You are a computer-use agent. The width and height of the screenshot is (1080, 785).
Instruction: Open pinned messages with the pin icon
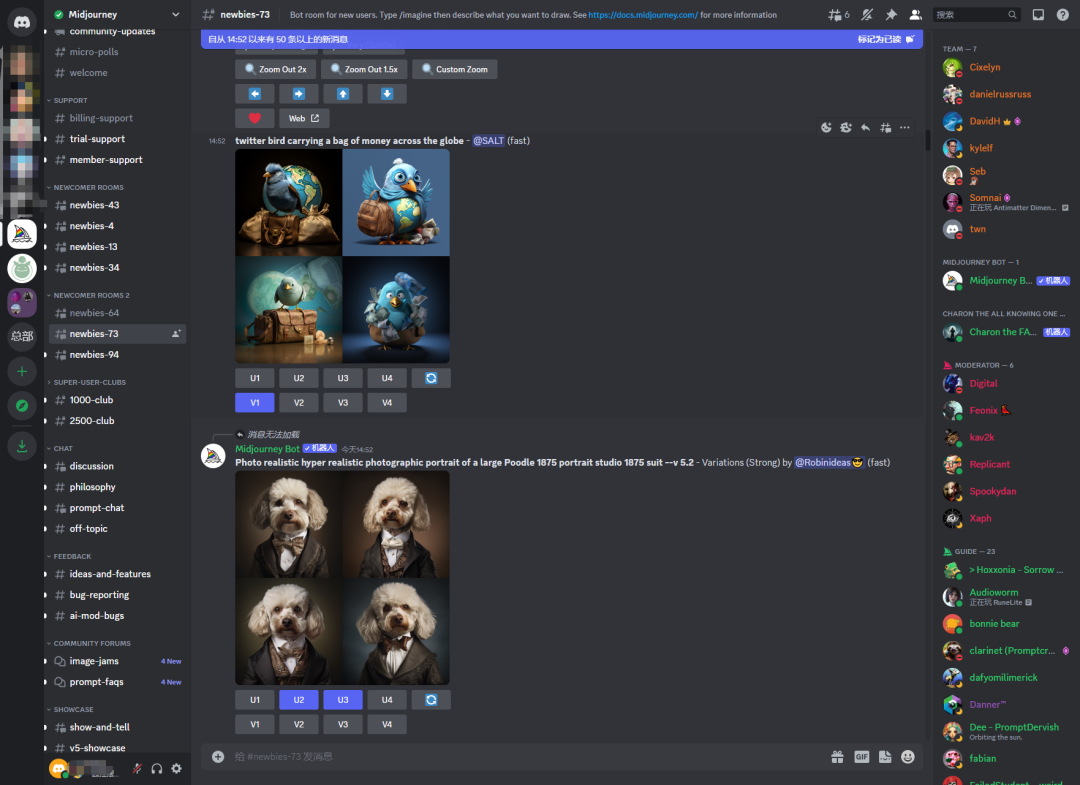tap(891, 15)
